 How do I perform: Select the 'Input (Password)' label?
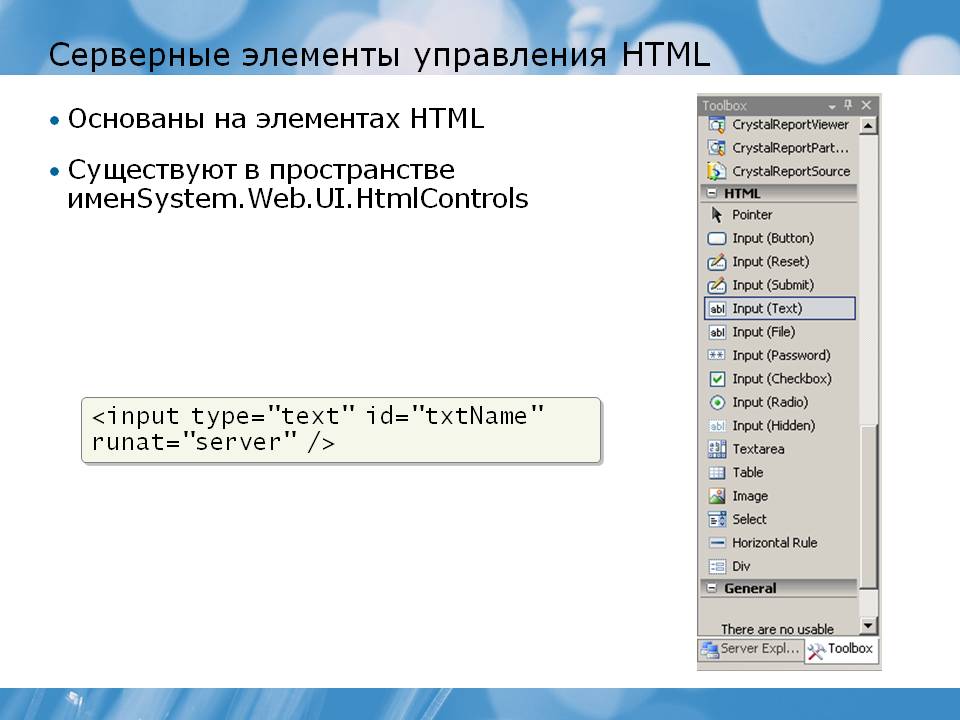(x=781, y=356)
